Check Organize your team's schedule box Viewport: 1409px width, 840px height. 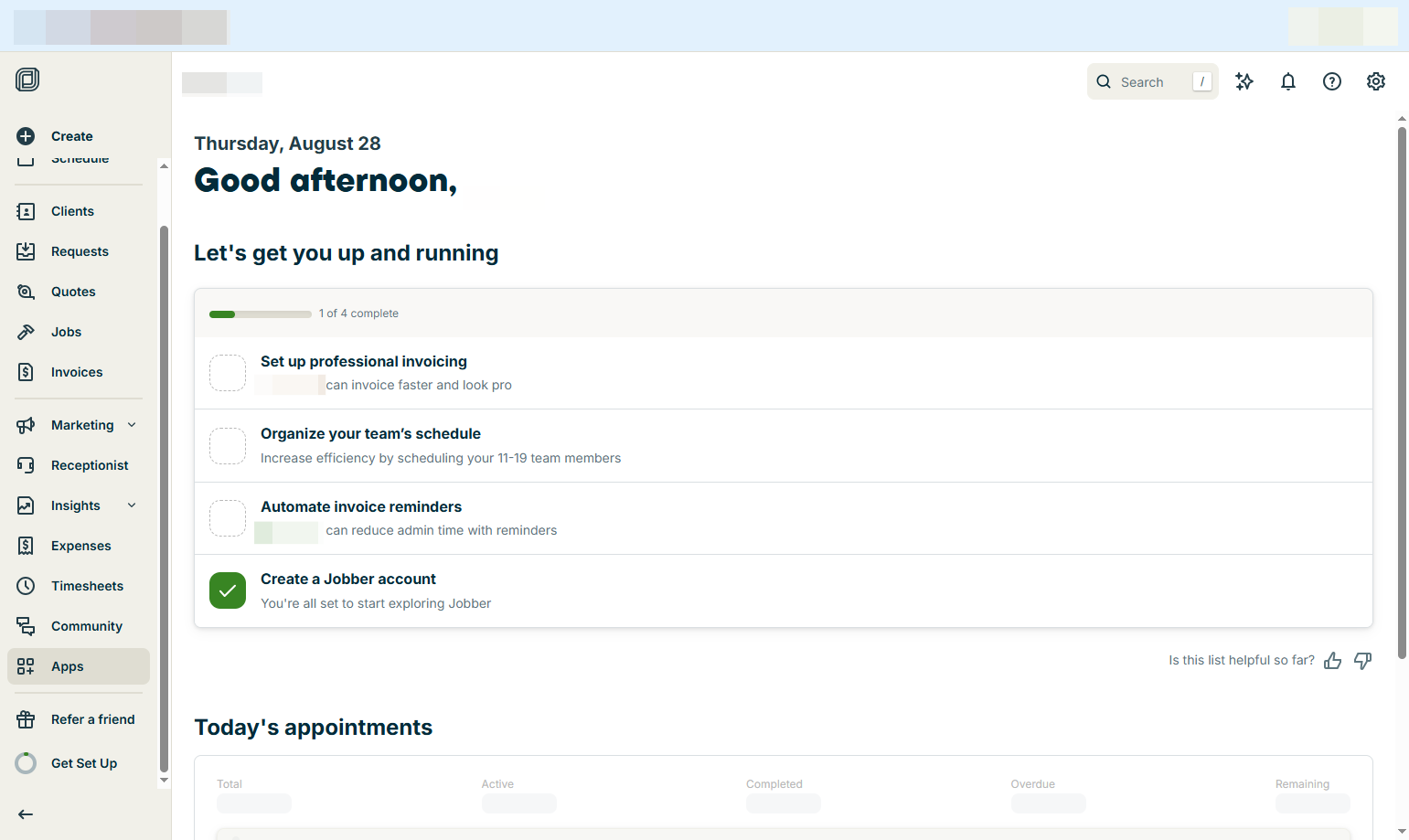(x=228, y=446)
